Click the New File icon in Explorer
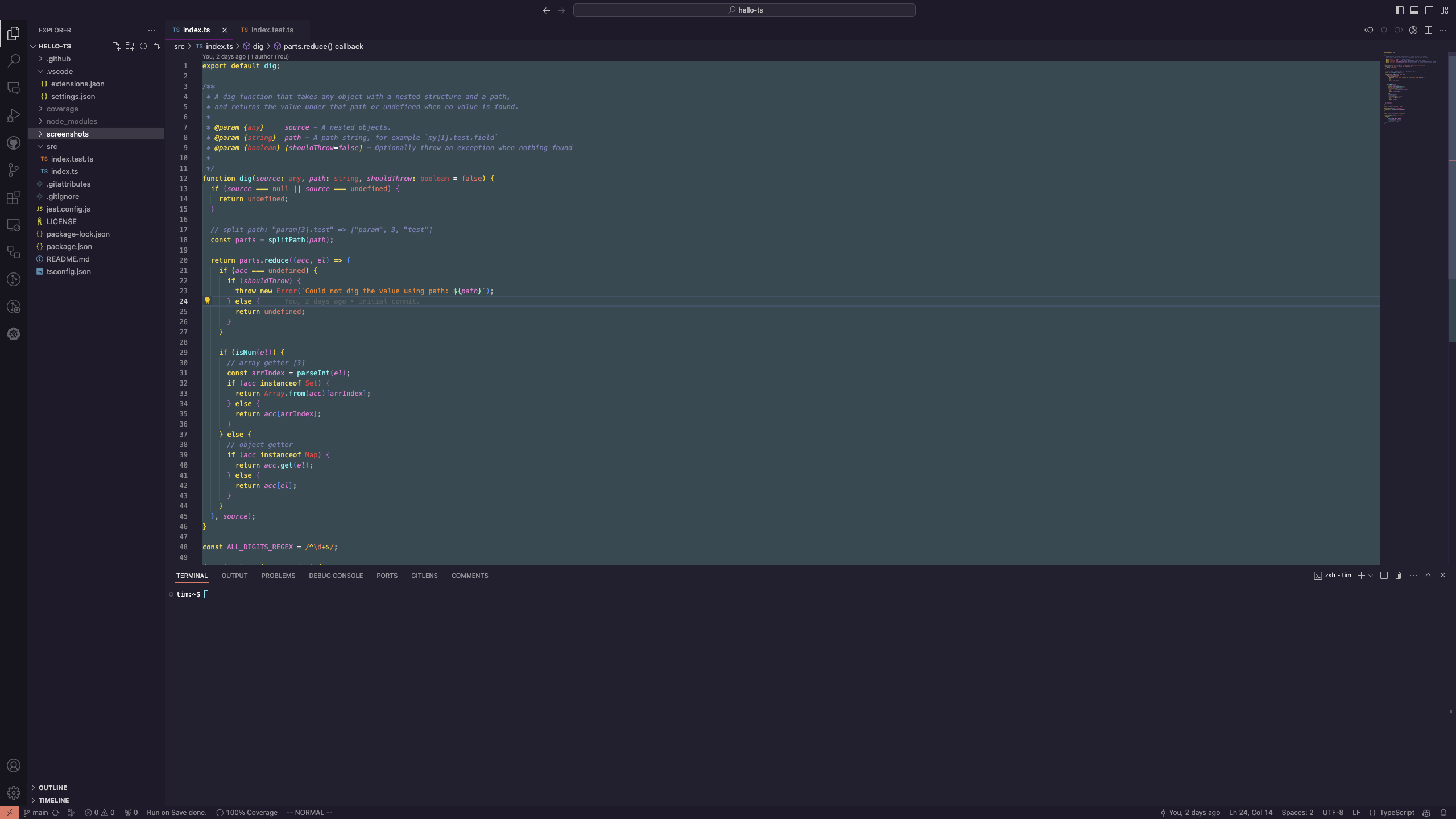1456x819 pixels. coord(116,46)
